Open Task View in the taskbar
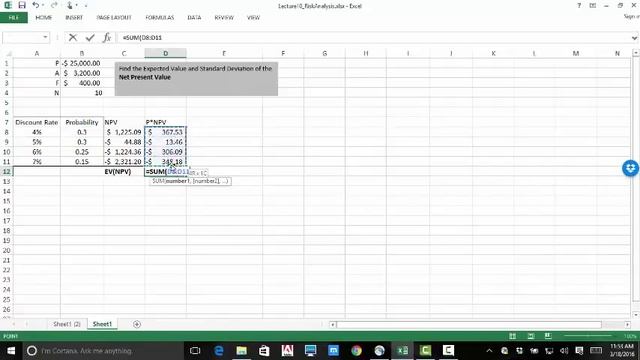Image resolution: width=640 pixels, height=360 pixels. click(195, 351)
